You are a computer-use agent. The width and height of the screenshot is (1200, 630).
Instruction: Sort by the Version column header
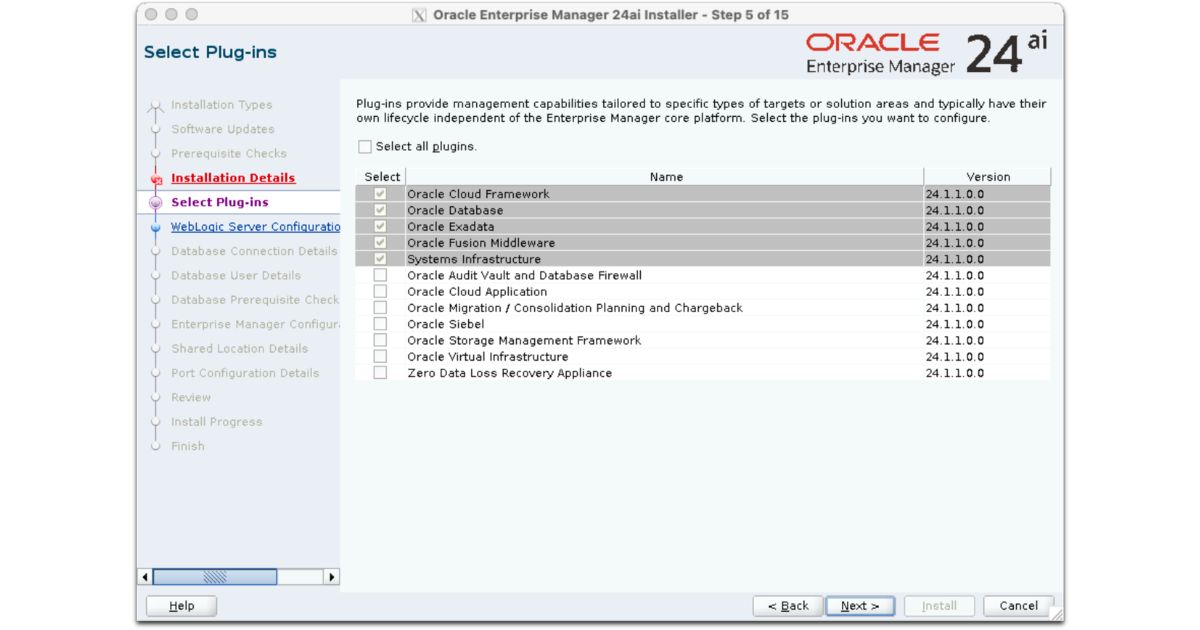(x=988, y=177)
